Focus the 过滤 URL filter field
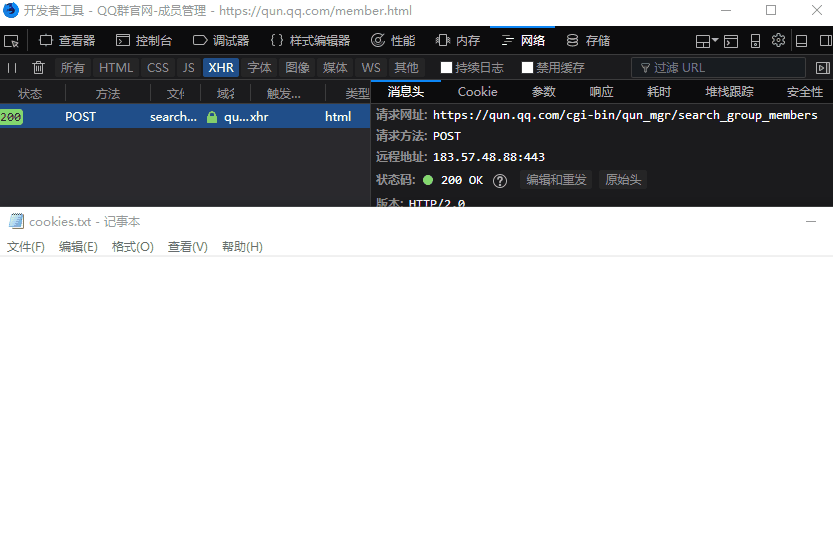The image size is (833, 546). [x=718, y=68]
